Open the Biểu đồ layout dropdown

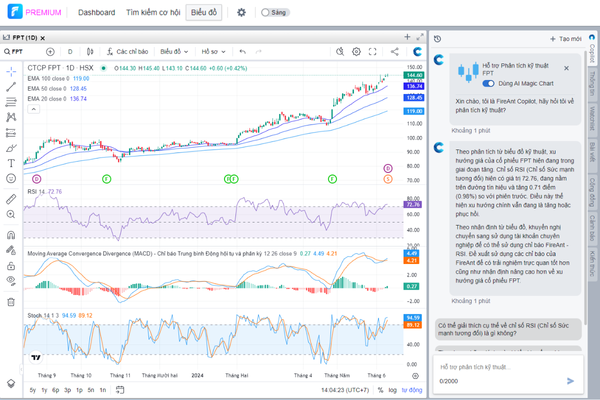(174, 52)
